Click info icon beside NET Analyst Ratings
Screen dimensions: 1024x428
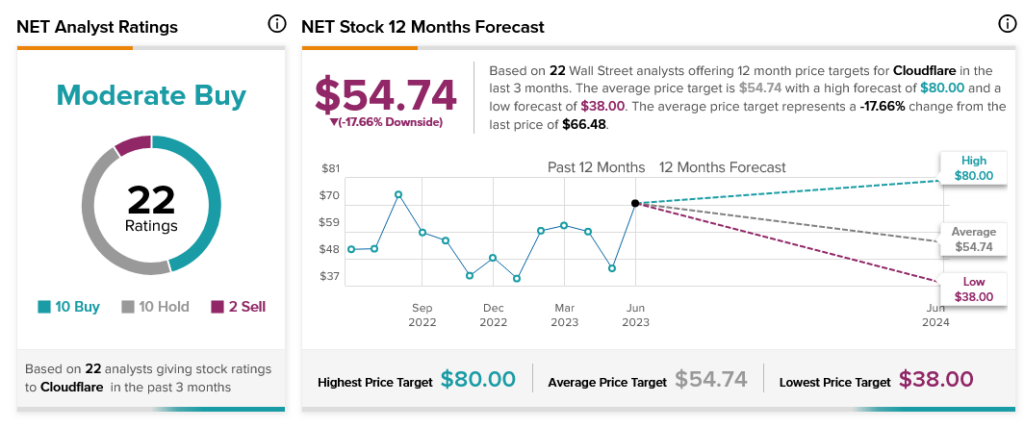[x=277, y=25]
